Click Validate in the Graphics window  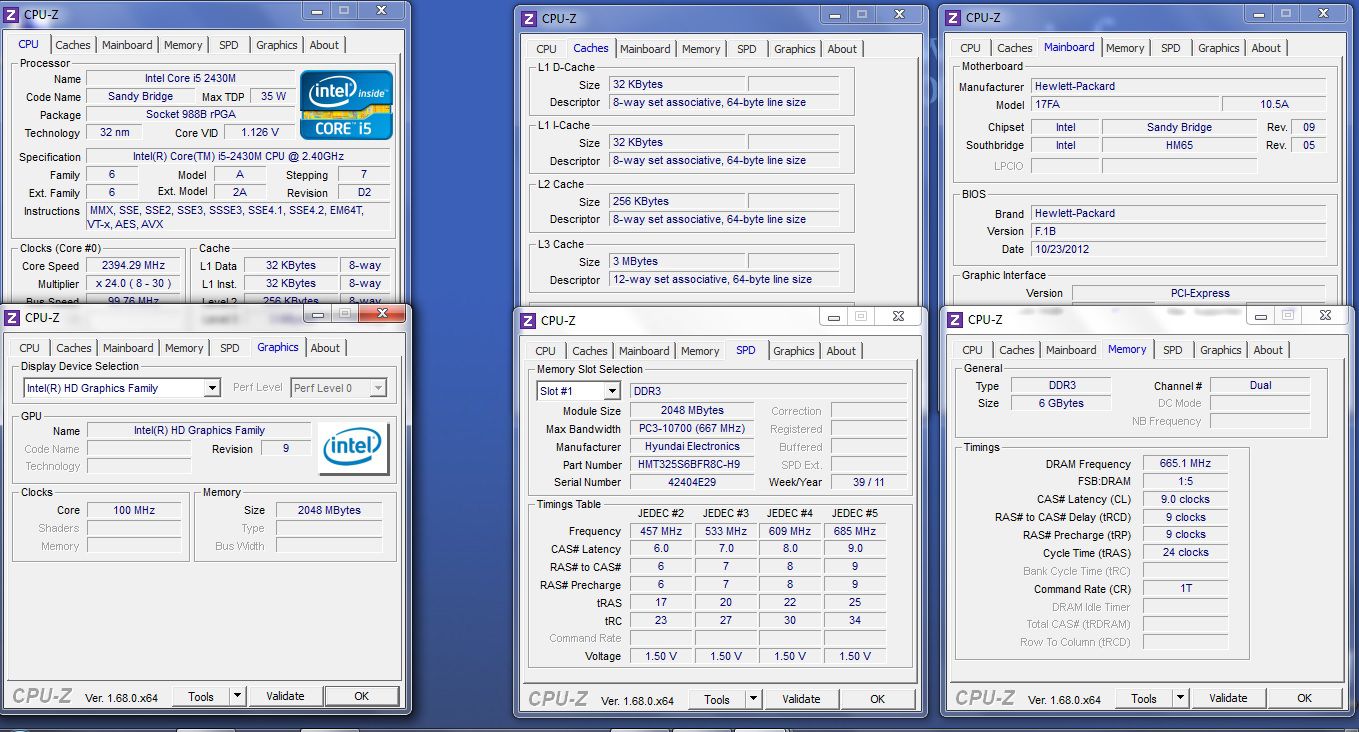click(x=285, y=696)
